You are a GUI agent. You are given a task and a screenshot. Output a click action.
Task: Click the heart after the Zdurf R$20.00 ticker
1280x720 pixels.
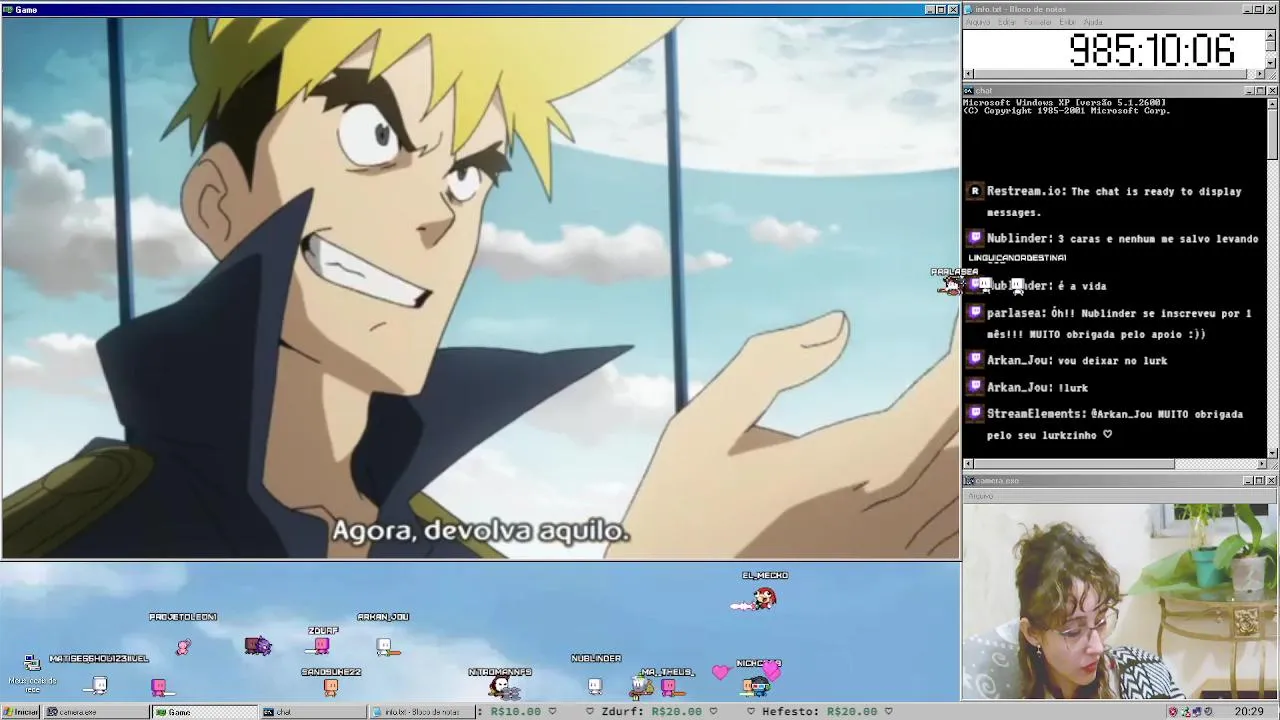point(713,711)
